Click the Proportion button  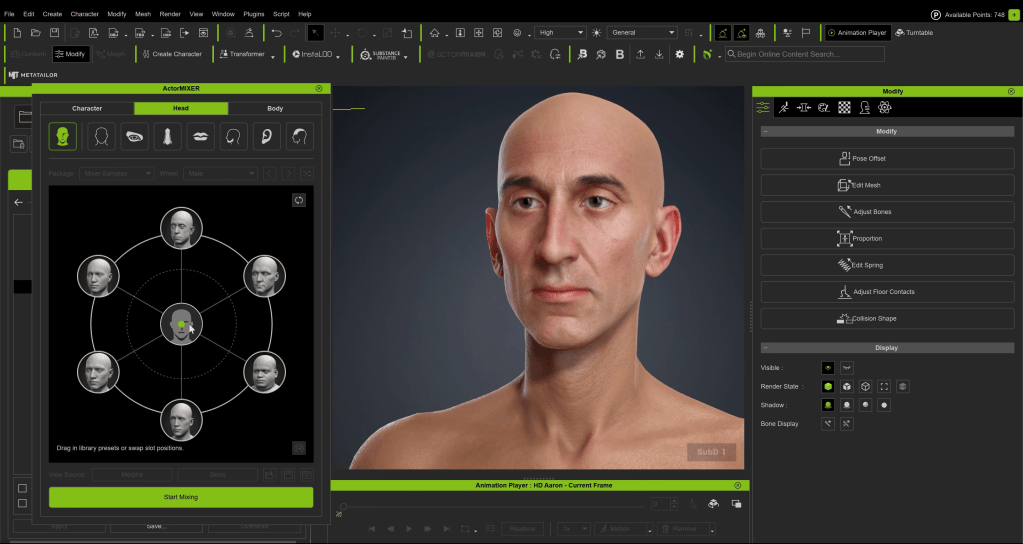point(887,239)
